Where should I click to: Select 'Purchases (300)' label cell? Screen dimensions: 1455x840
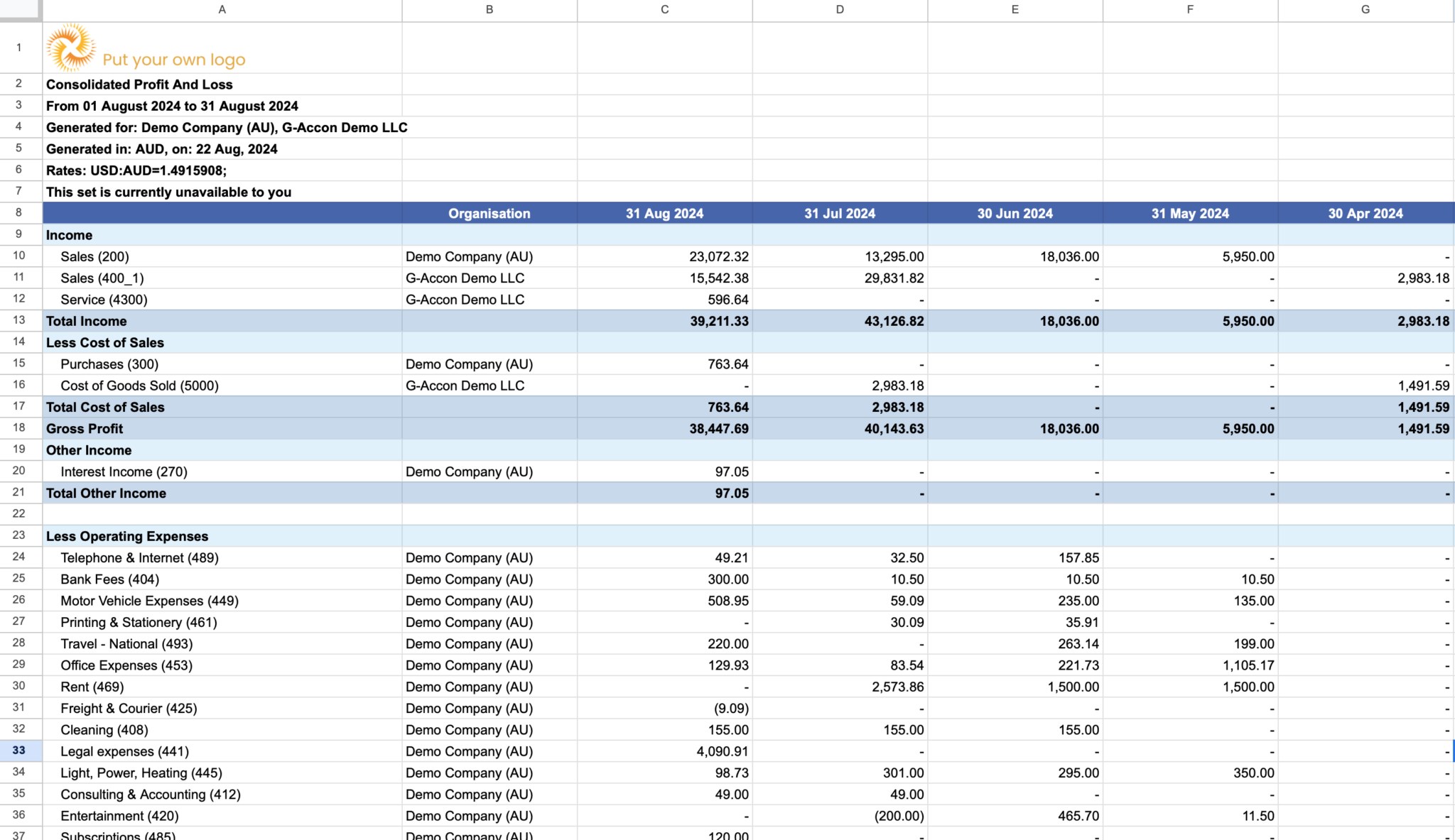(x=222, y=364)
